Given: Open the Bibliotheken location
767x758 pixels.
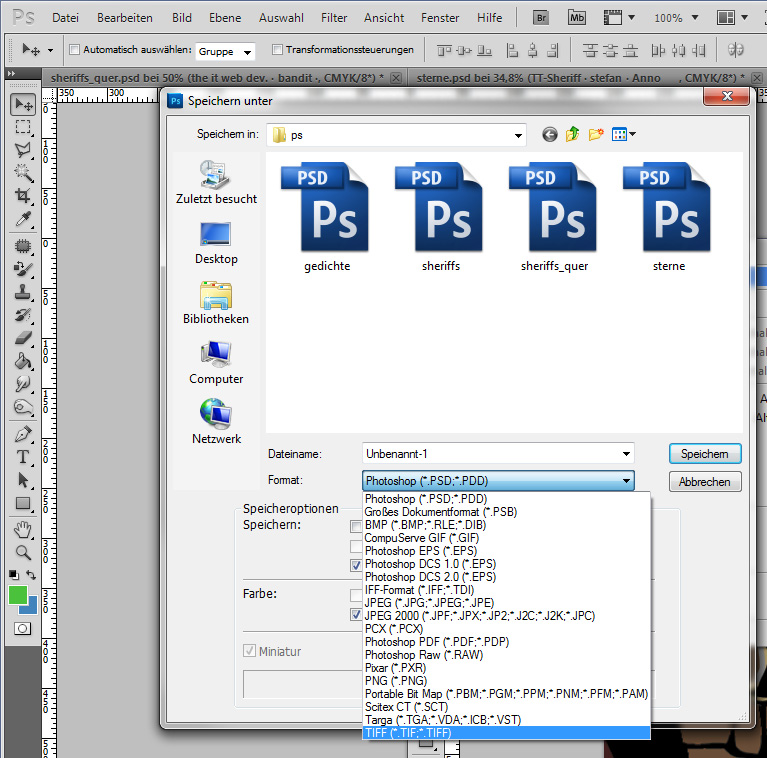Looking at the screenshot, I should coord(216,303).
